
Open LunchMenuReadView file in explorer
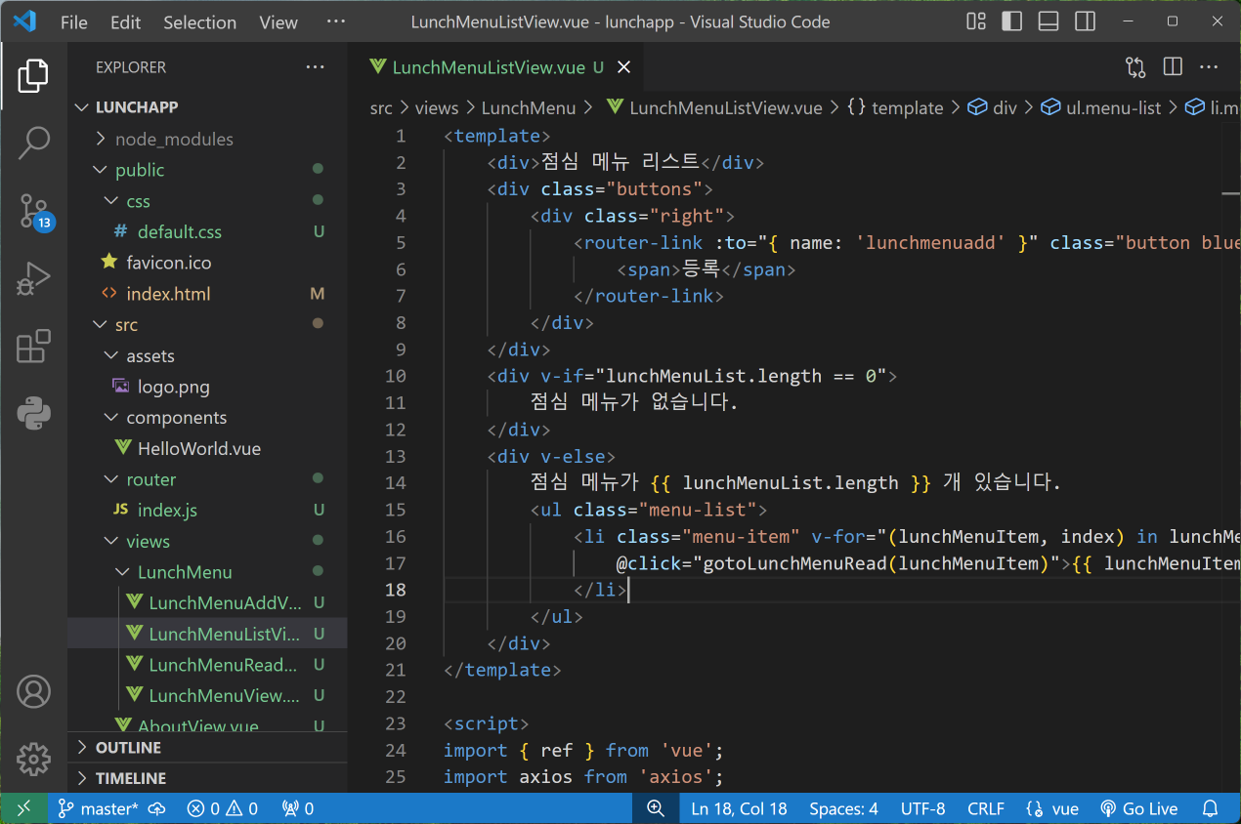pyautogui.click(x=208, y=665)
